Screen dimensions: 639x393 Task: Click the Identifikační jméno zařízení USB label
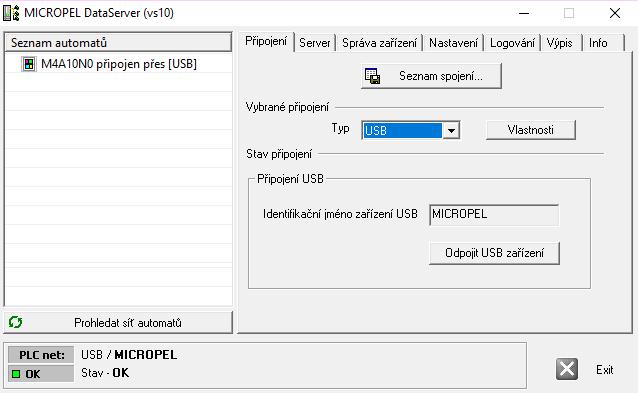tap(340, 214)
